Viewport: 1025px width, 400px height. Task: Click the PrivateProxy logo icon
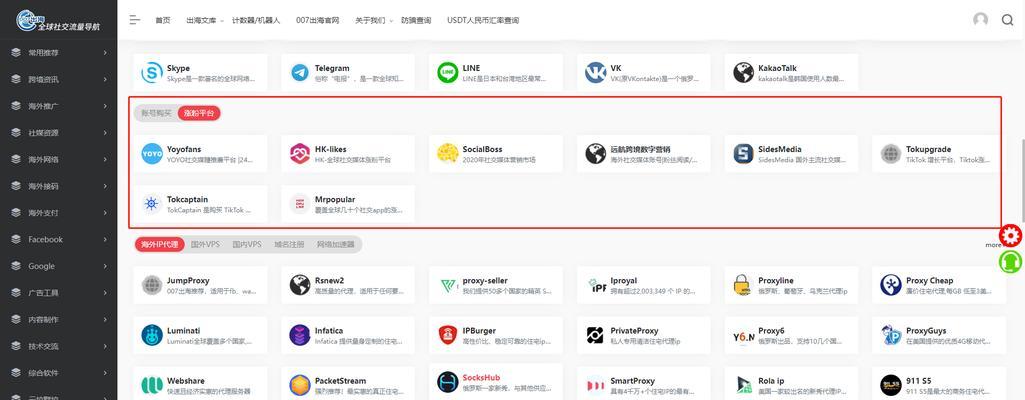click(596, 335)
